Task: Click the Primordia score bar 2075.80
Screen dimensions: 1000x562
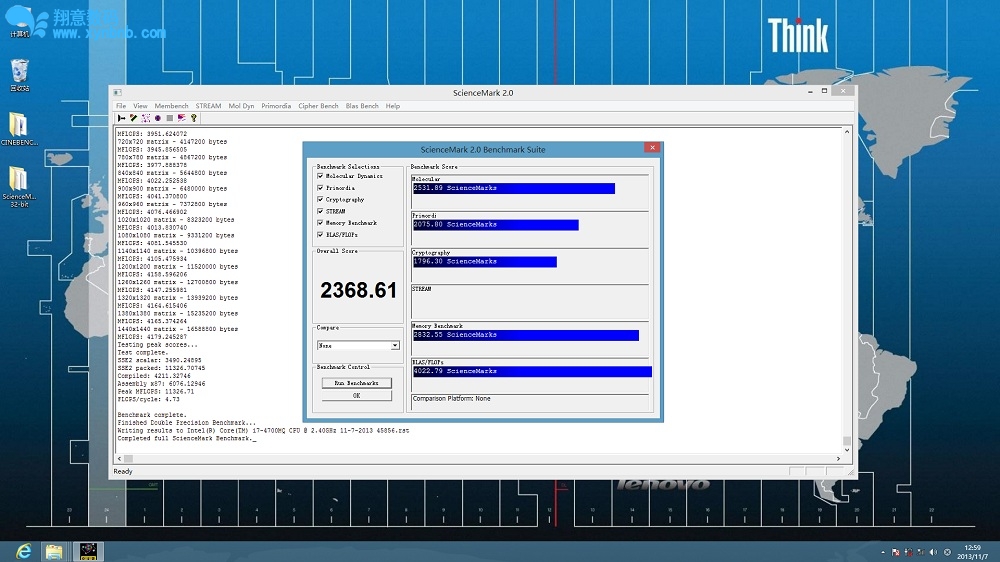Action: click(x=496, y=225)
